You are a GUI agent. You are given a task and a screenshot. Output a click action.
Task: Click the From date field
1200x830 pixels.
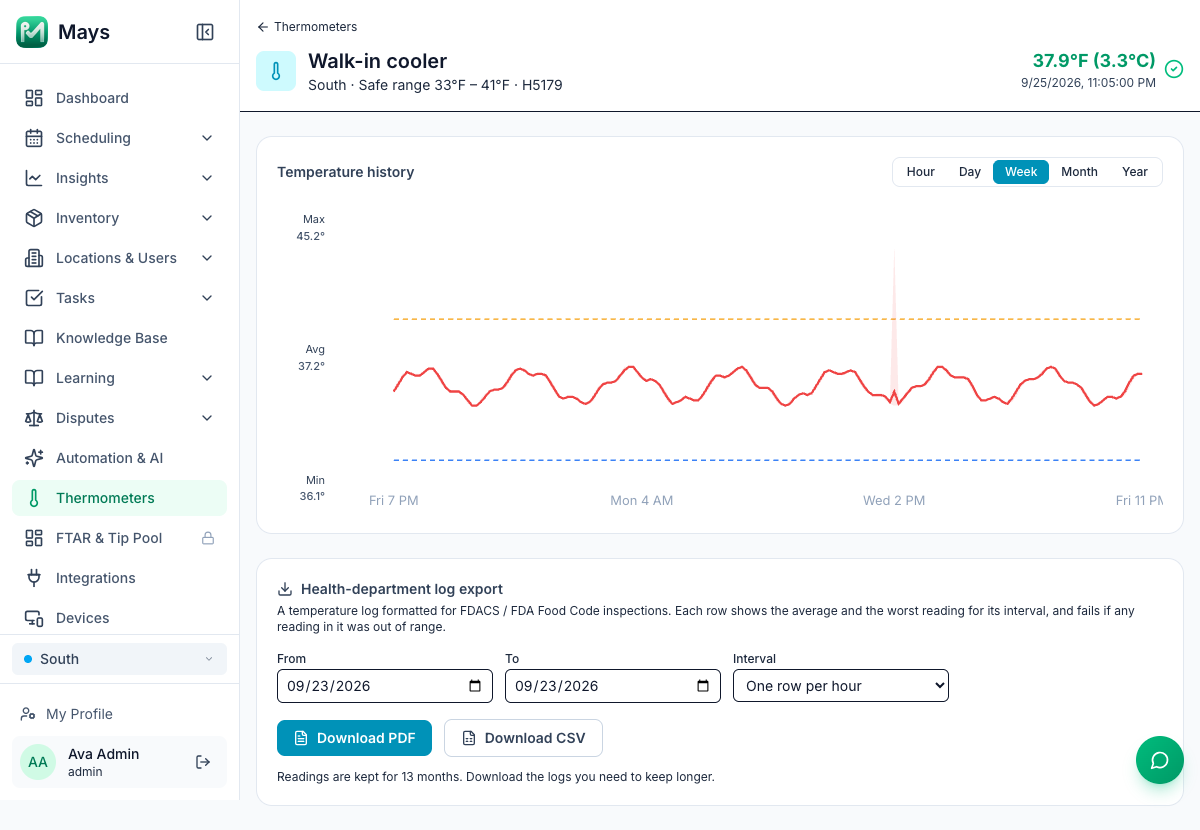click(385, 686)
